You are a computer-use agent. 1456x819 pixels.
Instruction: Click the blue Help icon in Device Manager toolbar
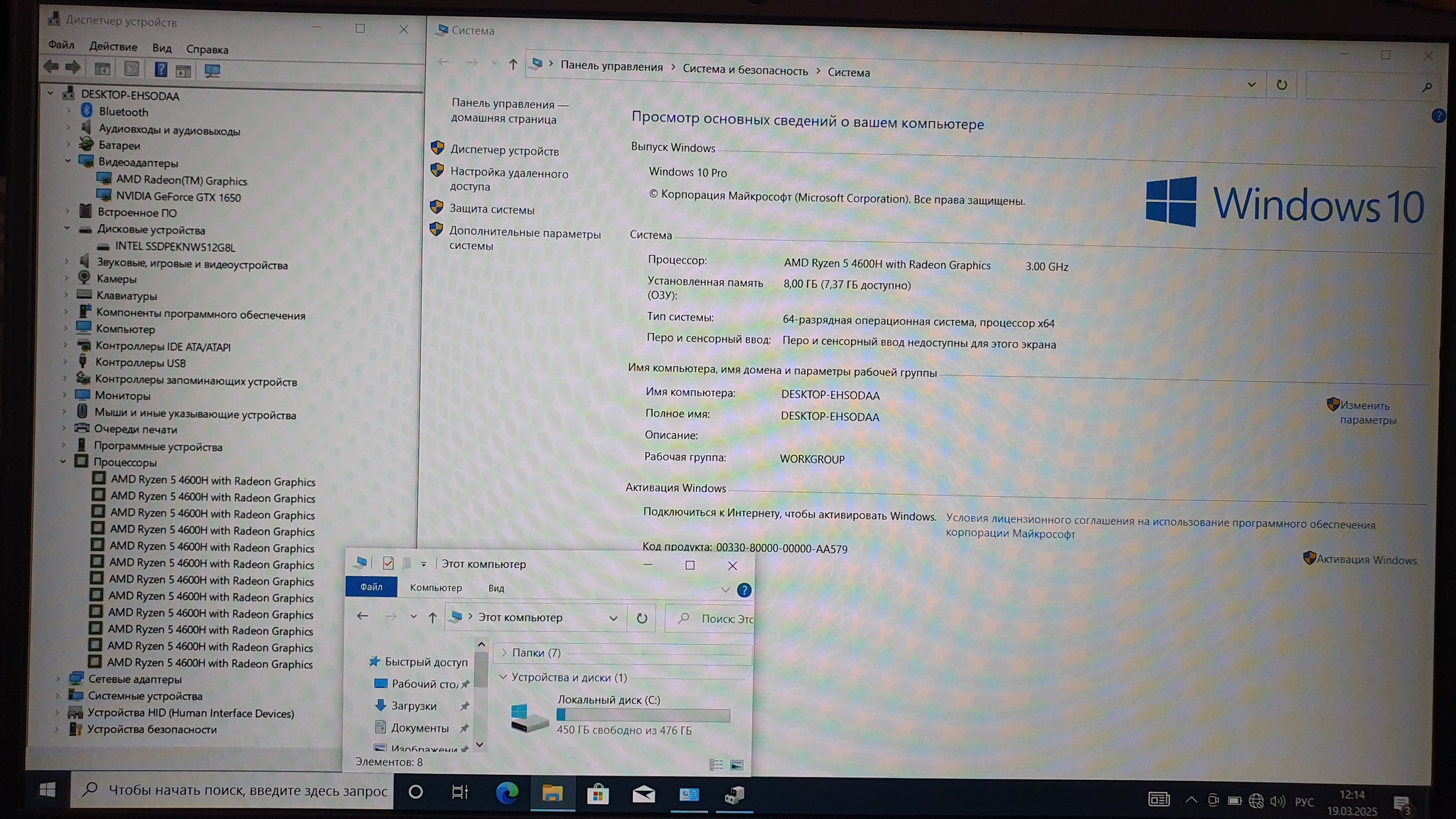161,70
